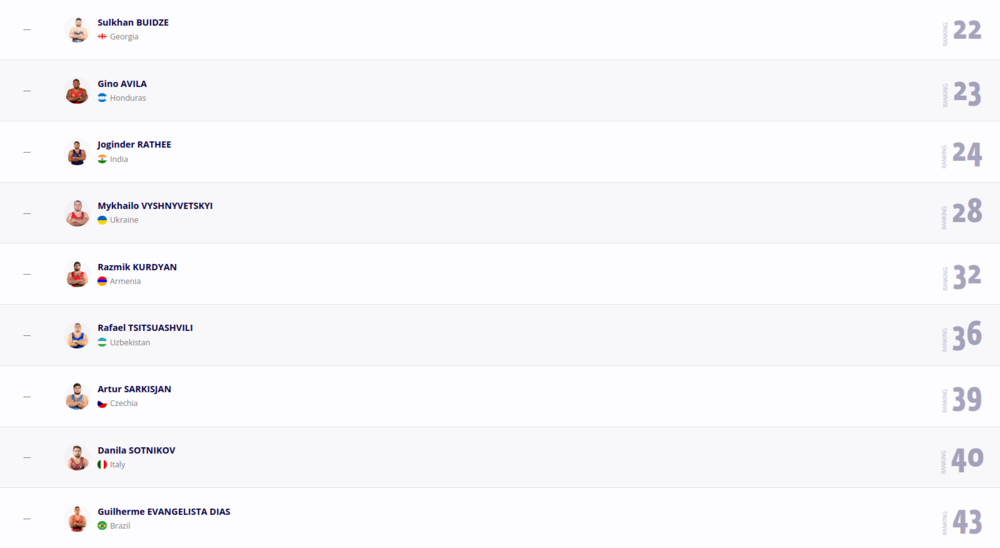This screenshot has width=1000, height=548.
Task: Click the Brazil flag icon
Action: point(102,526)
